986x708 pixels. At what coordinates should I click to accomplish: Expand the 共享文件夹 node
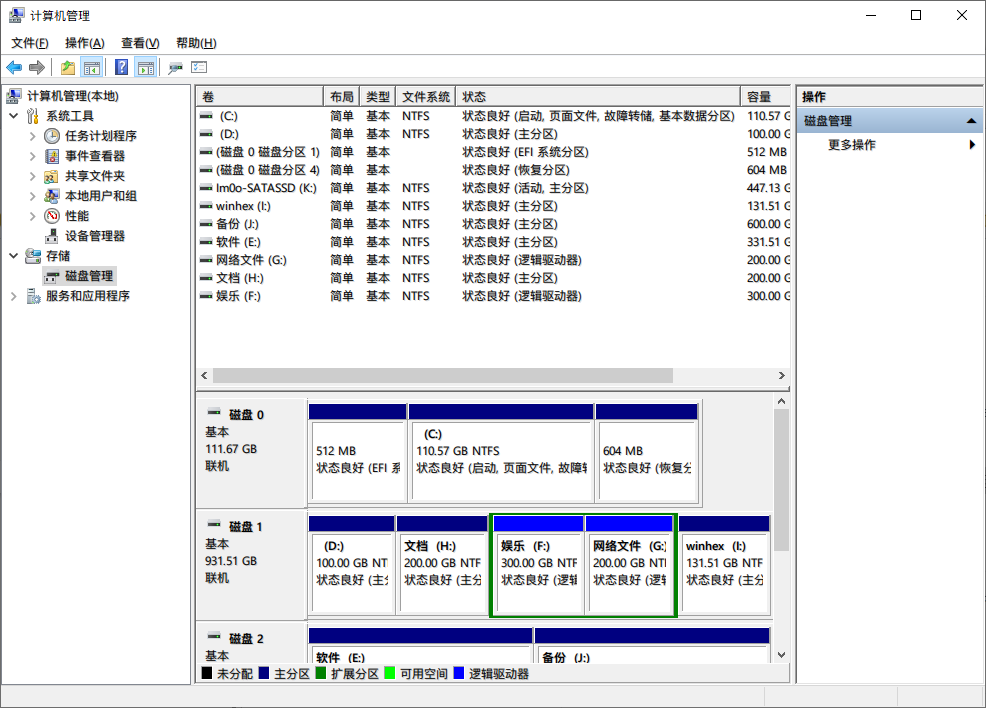point(32,176)
